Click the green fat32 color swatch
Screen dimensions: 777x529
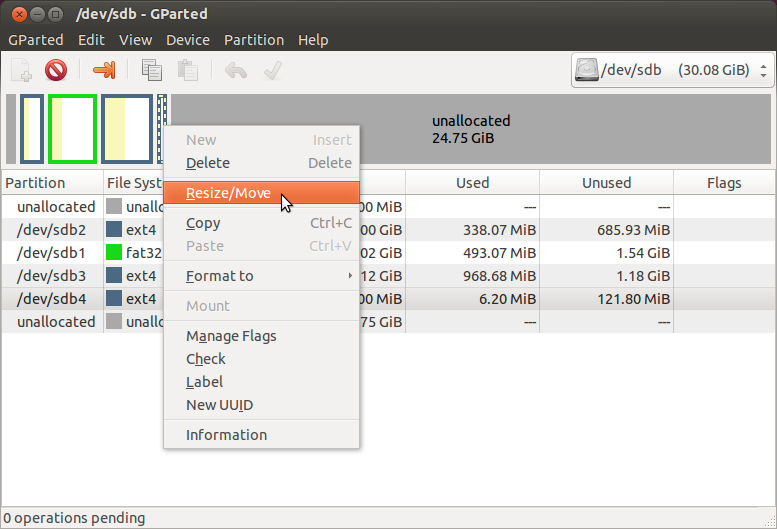click(x=114, y=253)
